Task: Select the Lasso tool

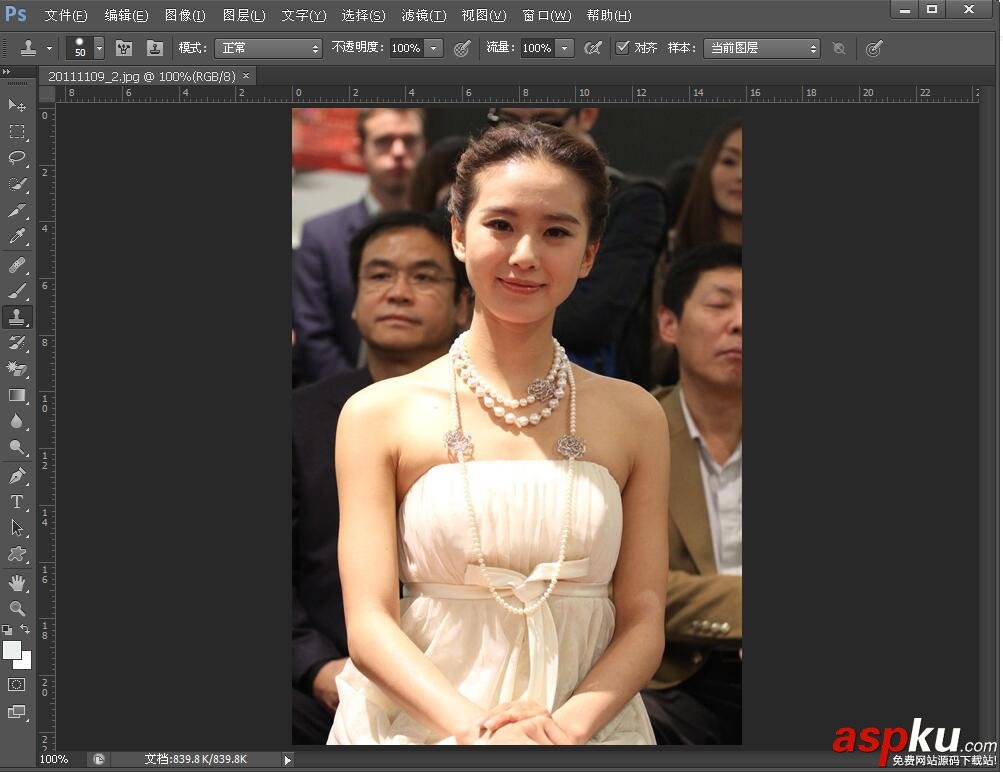Action: pos(16,158)
